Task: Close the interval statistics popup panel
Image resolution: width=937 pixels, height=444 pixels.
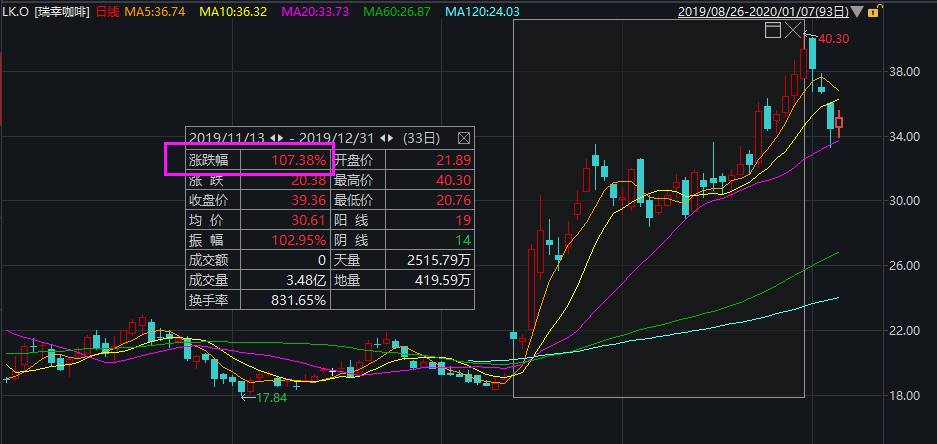Action: point(463,137)
